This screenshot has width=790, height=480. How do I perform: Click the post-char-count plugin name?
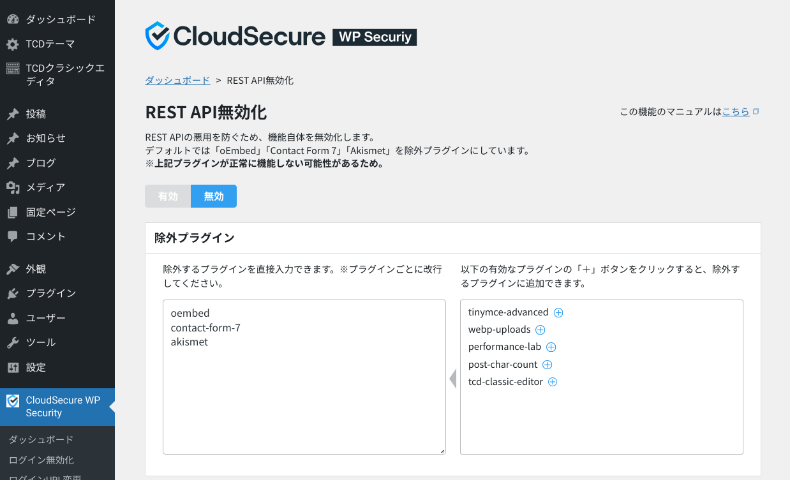502,364
